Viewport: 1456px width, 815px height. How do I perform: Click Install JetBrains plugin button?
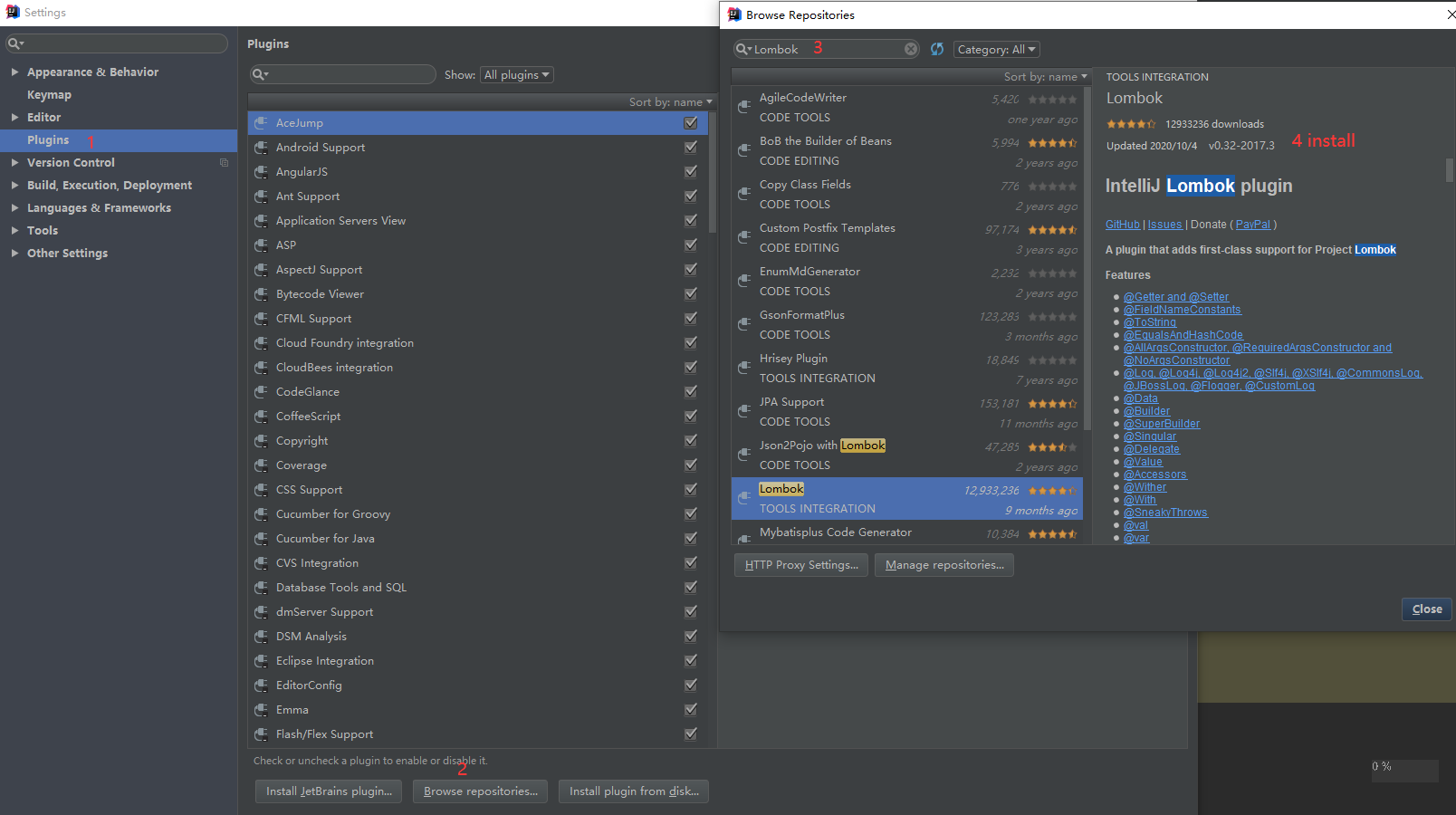329,791
